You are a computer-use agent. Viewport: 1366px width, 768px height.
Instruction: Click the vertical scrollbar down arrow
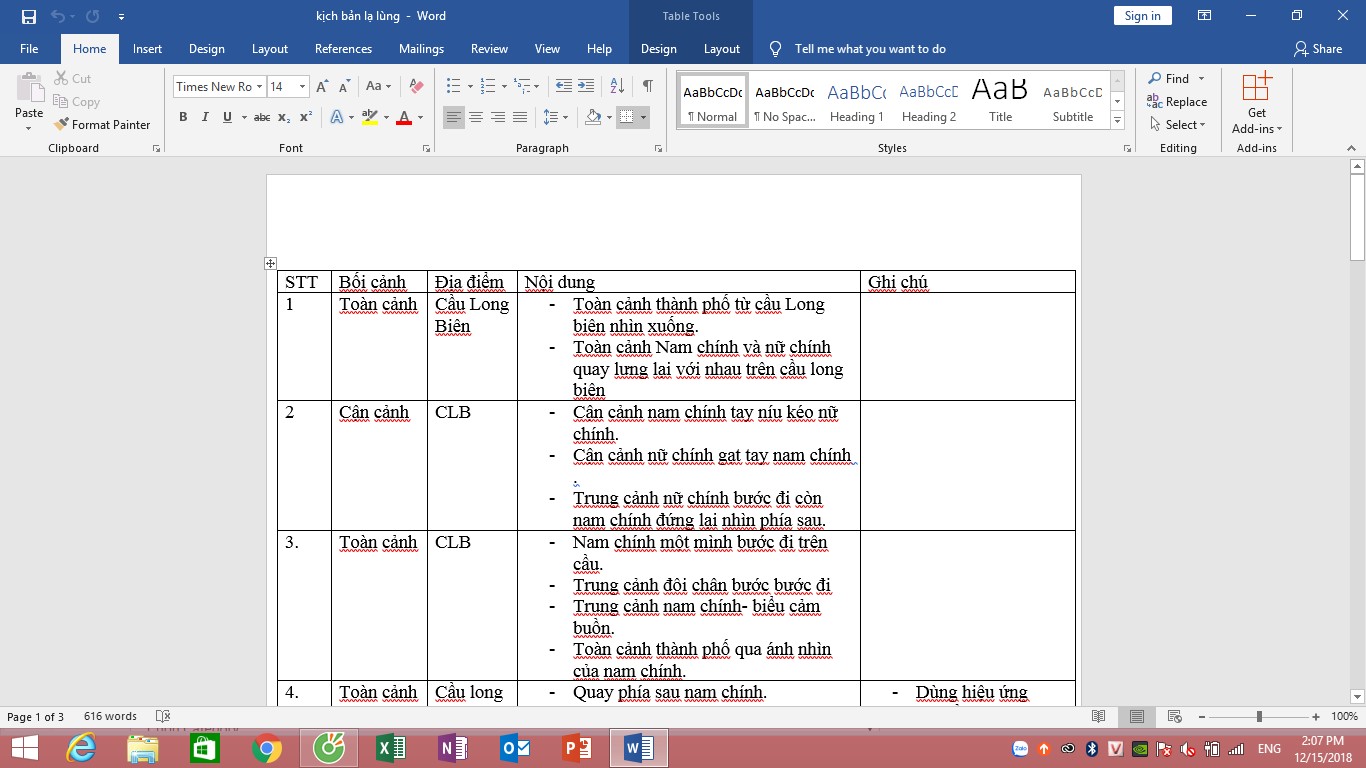coord(1357,696)
